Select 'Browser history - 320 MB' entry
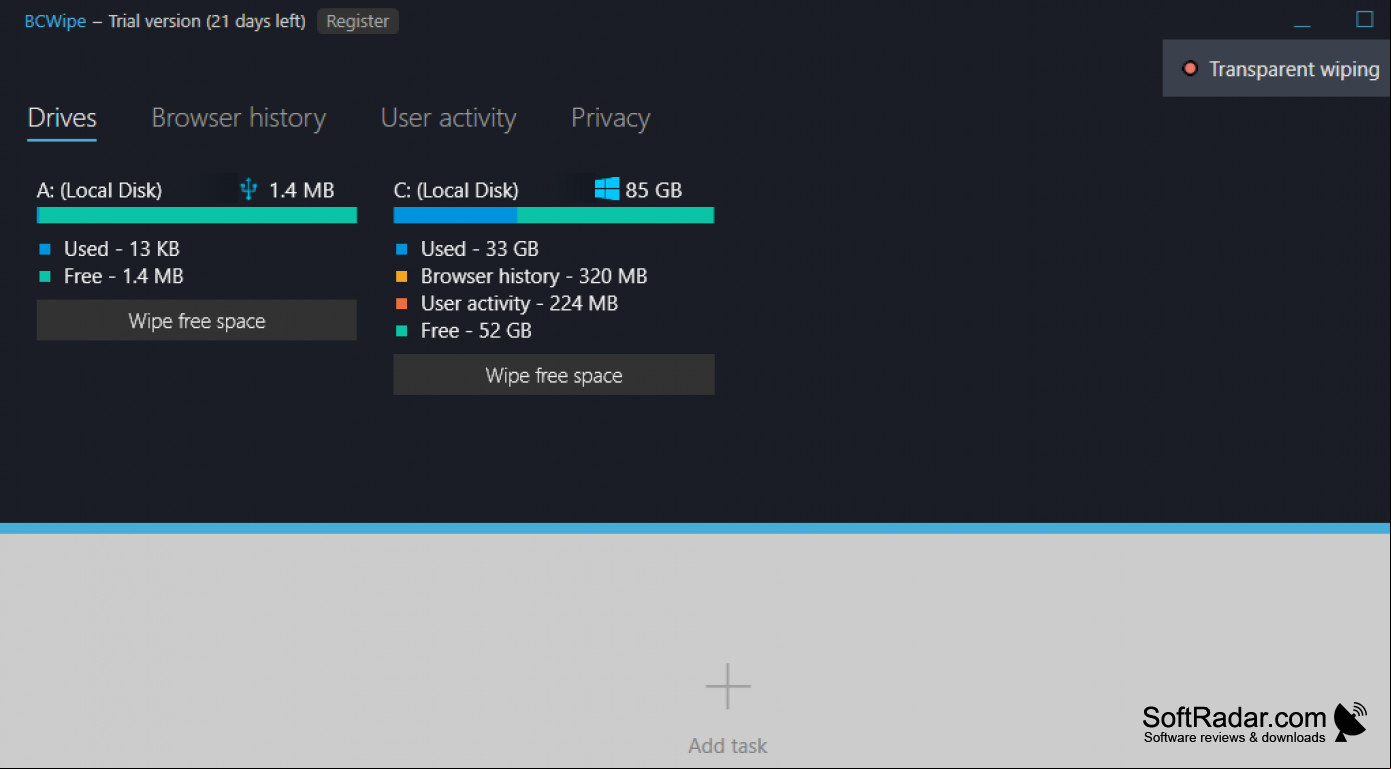The width and height of the screenshot is (1391, 769). 534,276
